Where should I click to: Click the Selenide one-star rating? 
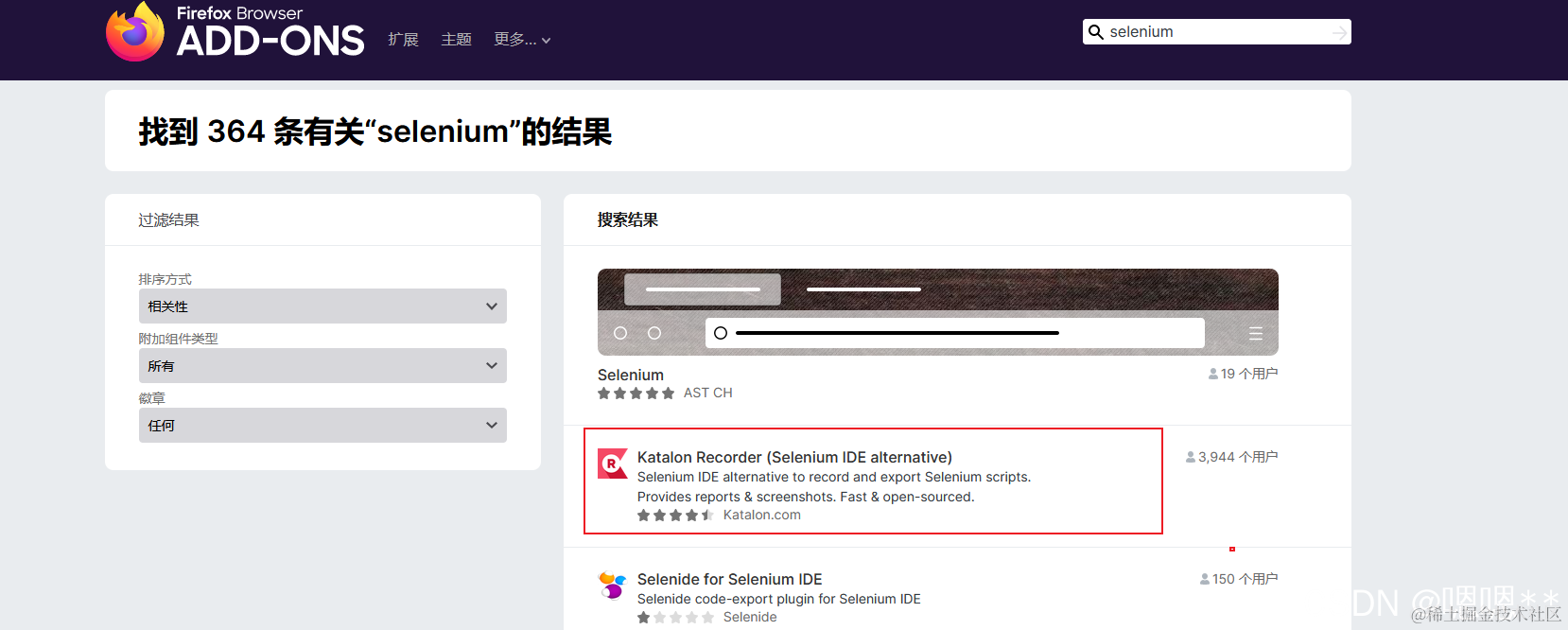point(675,618)
